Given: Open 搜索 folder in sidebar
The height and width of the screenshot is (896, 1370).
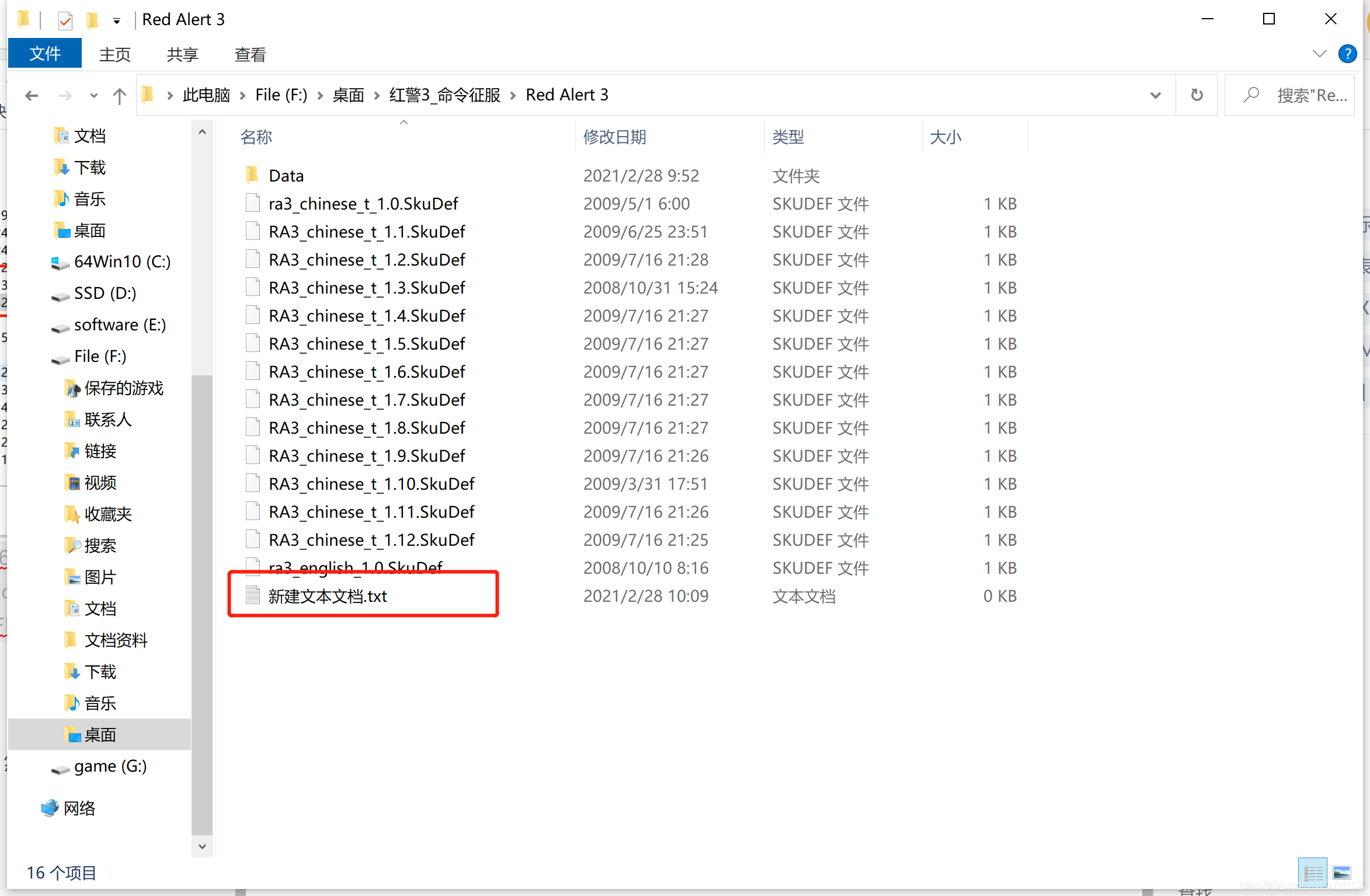Looking at the screenshot, I should point(100,545).
